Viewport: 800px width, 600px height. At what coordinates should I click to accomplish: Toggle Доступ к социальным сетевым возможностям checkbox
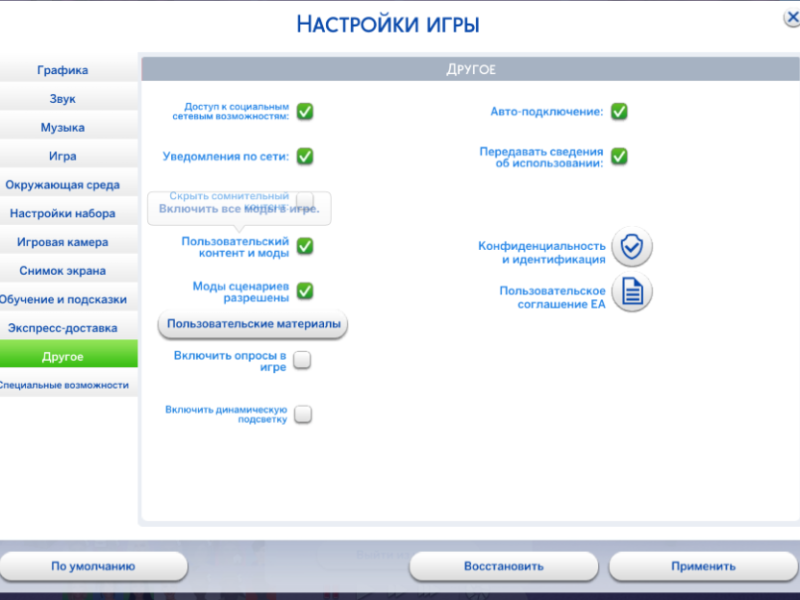pyautogui.click(x=305, y=111)
